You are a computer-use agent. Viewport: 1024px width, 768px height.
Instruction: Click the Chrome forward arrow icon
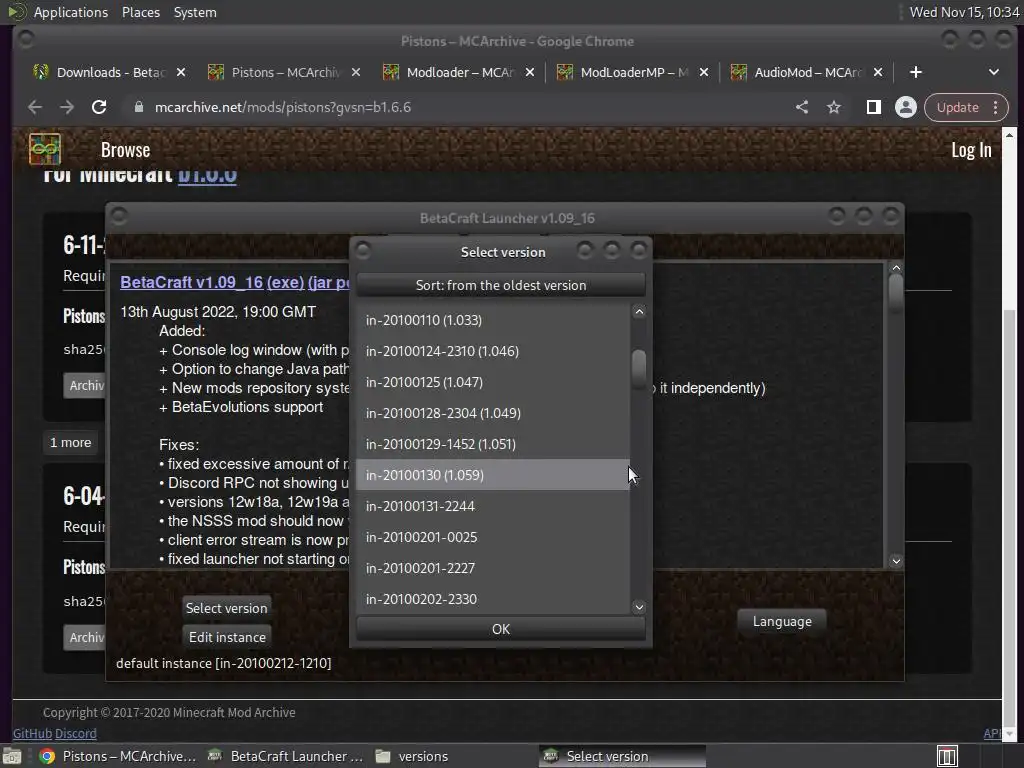tap(67, 107)
